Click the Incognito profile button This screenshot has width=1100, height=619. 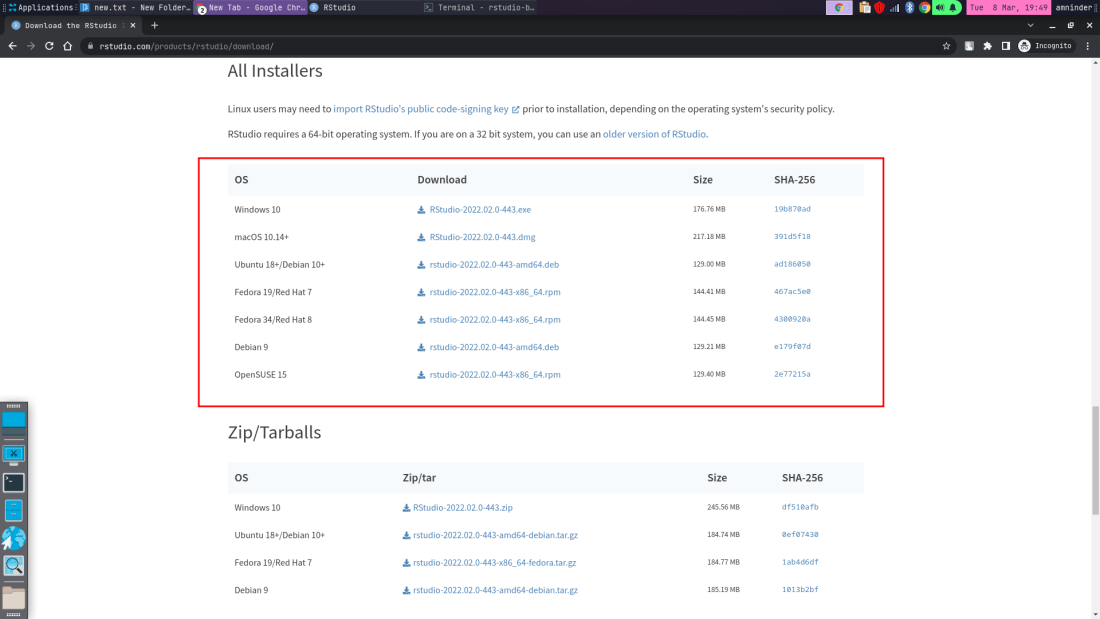click(1045, 46)
